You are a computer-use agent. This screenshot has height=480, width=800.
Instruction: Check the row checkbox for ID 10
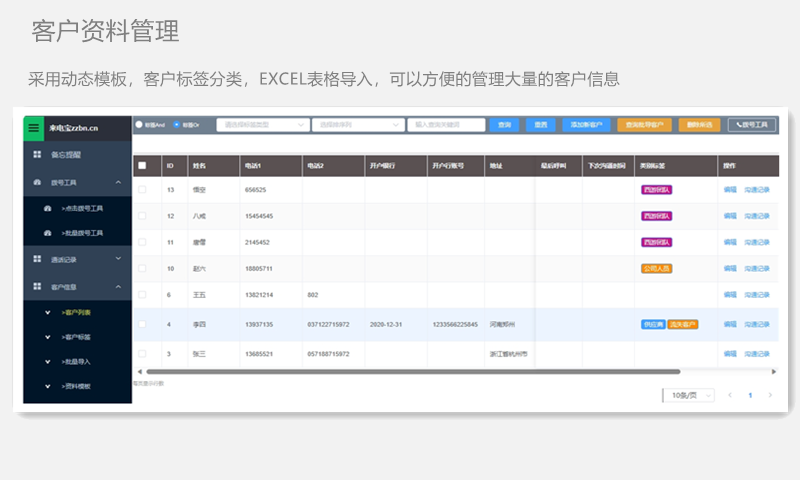(x=142, y=268)
